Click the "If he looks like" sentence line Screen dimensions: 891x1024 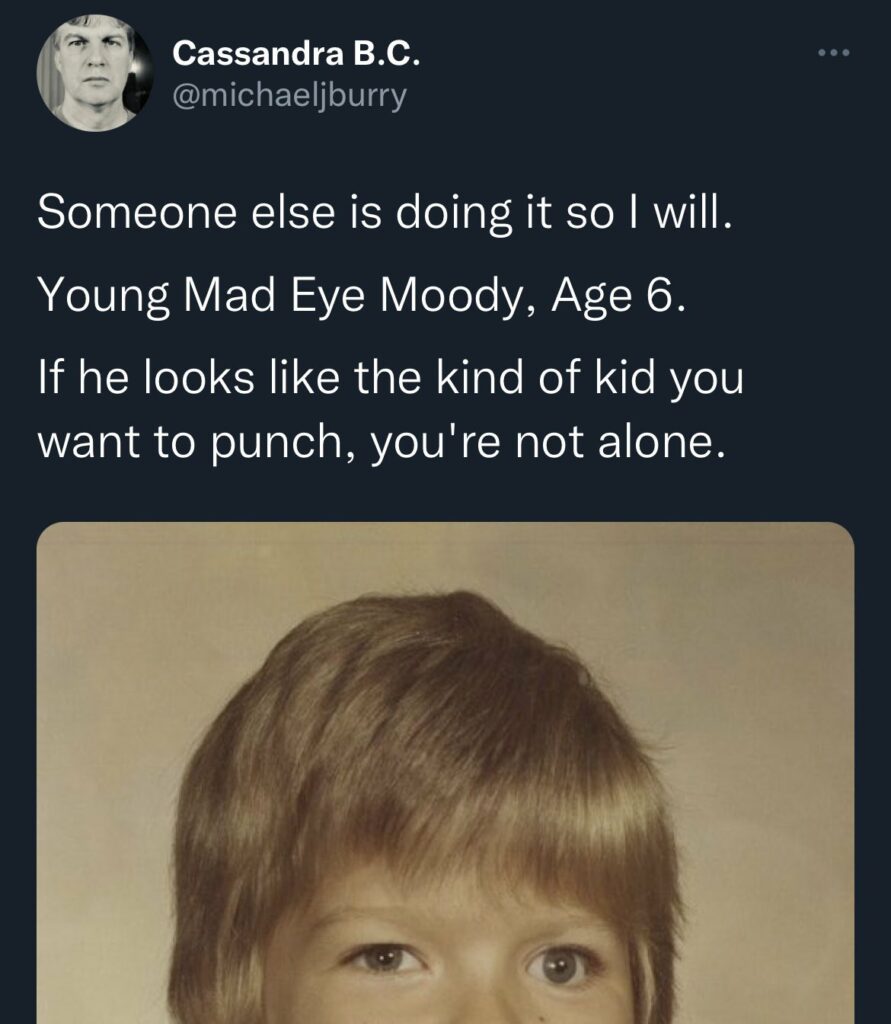click(x=390, y=381)
